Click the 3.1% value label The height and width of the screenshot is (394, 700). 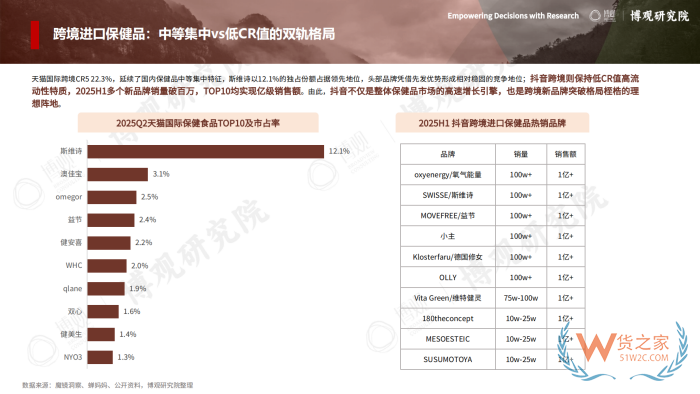[161, 174]
